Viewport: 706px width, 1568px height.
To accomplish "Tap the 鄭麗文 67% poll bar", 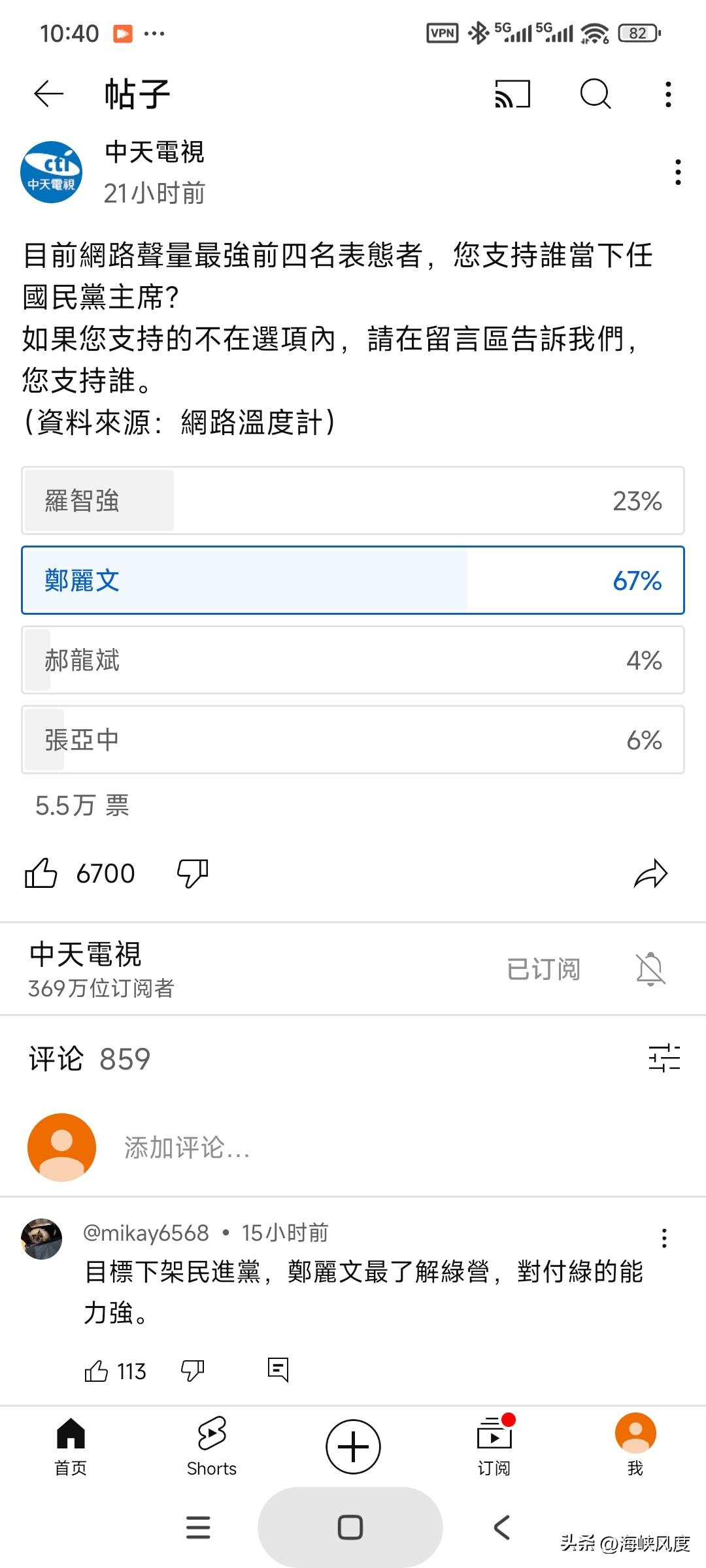I will click(353, 580).
